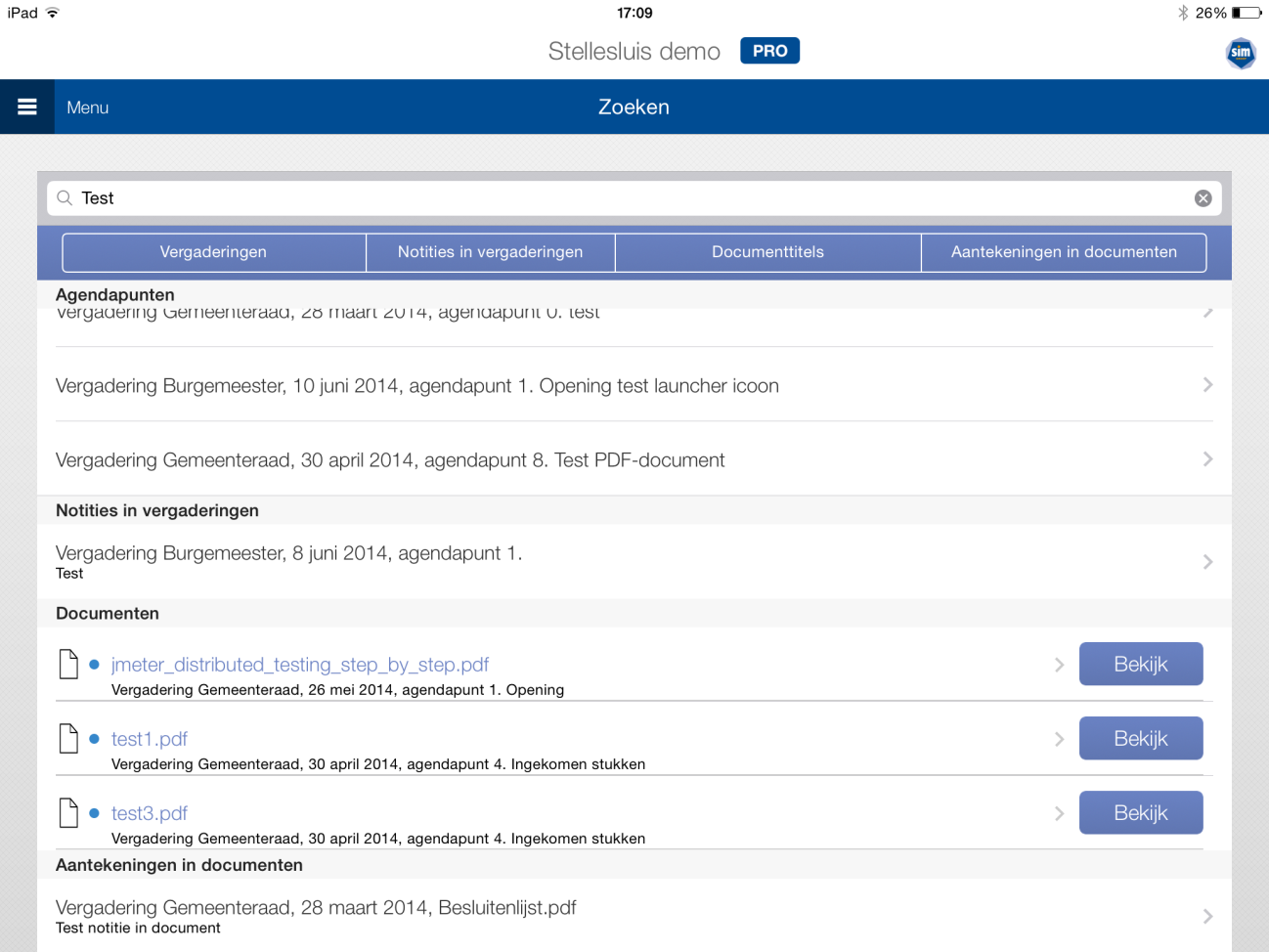Click blue unread dot beside test1.pdf
1269x952 pixels.
[x=94, y=739]
